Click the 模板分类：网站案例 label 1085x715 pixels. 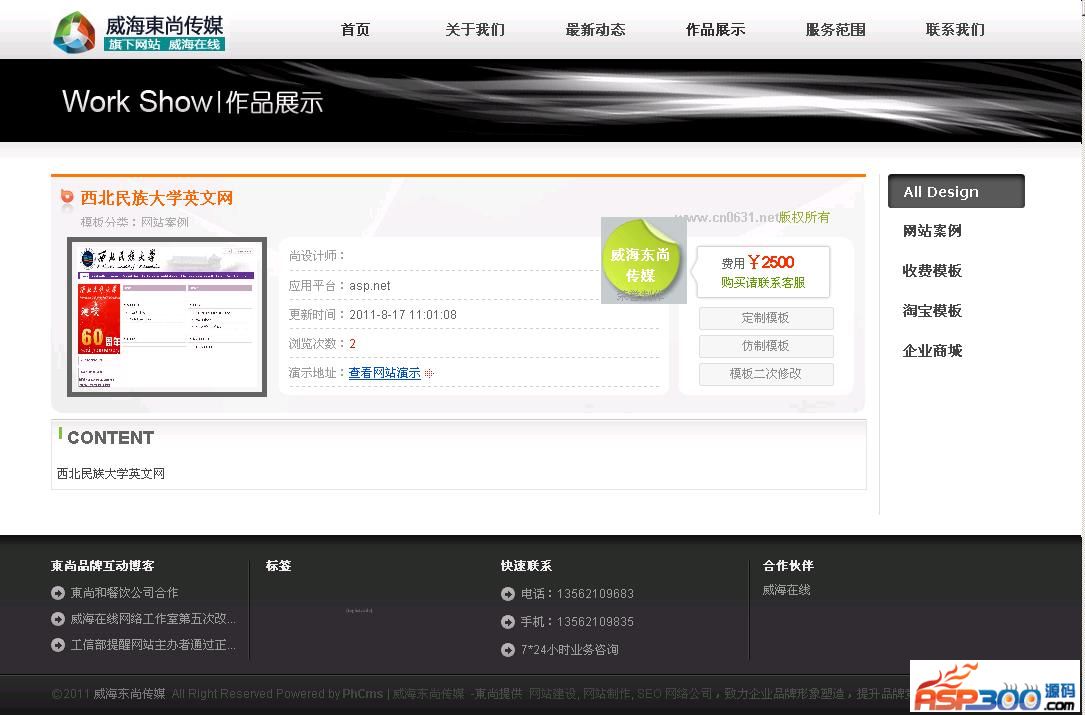click(x=134, y=222)
